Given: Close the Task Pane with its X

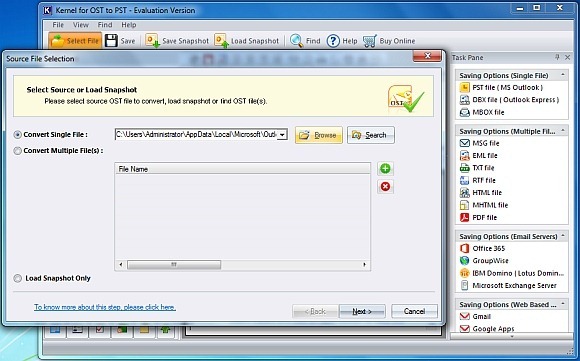Looking at the screenshot, I should click(x=568, y=57).
